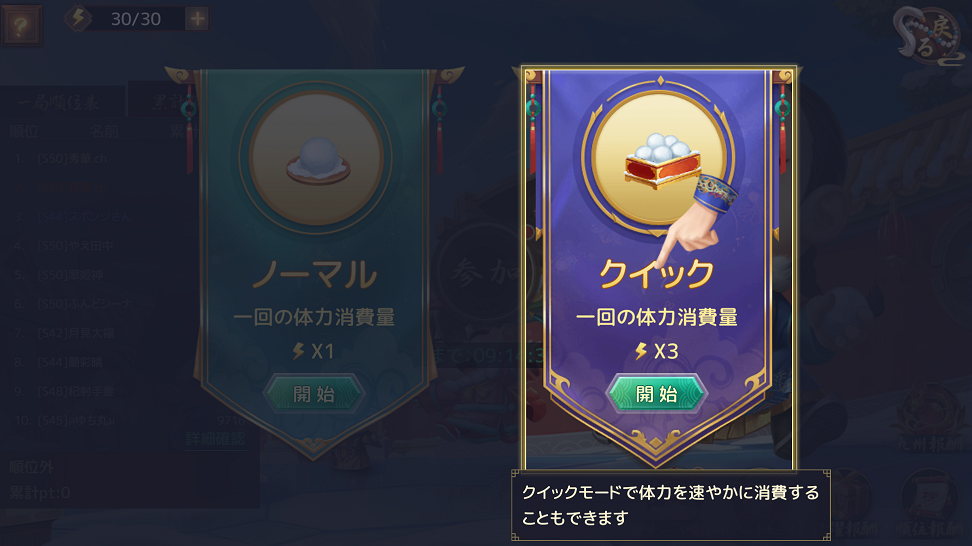Open the 一局順位表 ranking tab
Screen dimensions: 972x546
pos(60,102)
